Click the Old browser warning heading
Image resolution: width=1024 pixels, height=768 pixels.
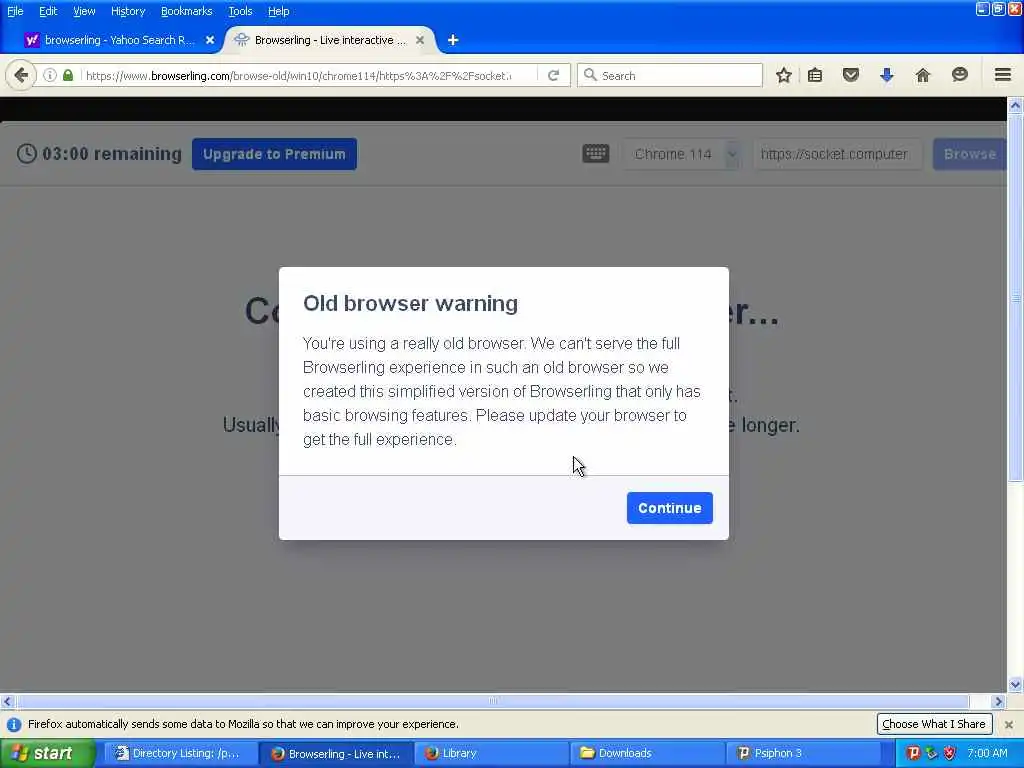tap(410, 304)
